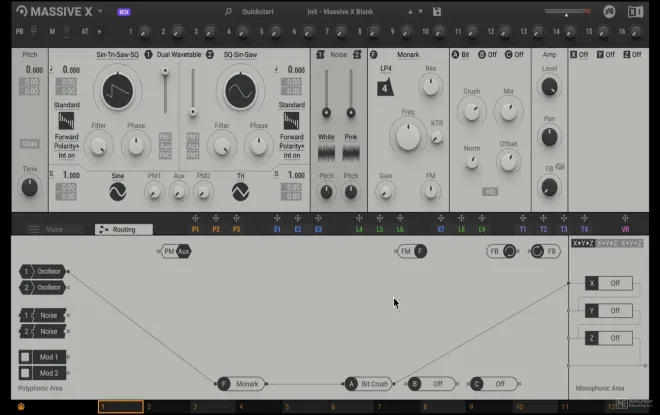Open the Sin-Tri-Saw-SQ wavetable menu
The height and width of the screenshot is (415, 660).
tap(117, 55)
